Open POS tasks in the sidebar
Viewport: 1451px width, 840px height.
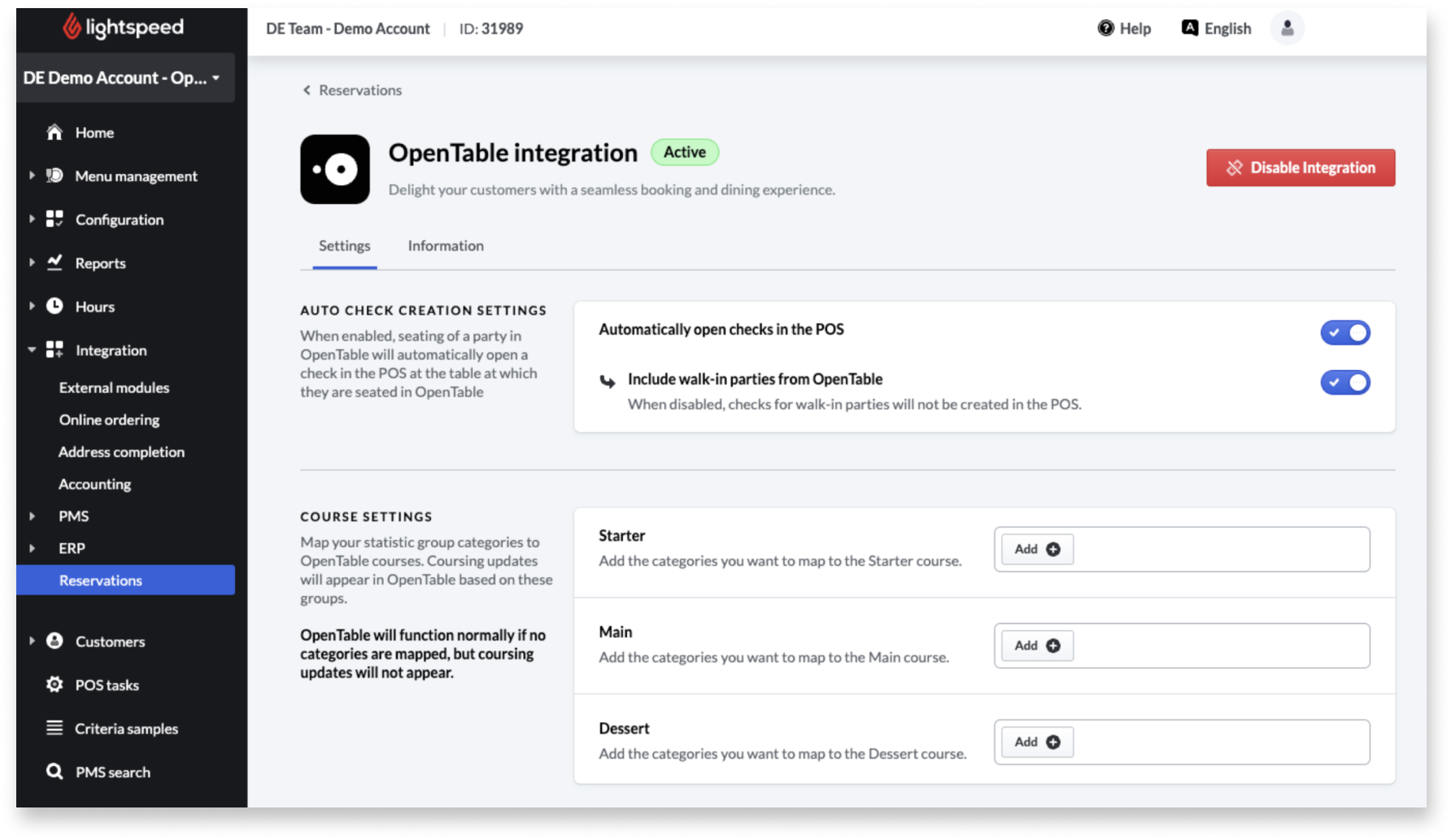[x=107, y=685]
